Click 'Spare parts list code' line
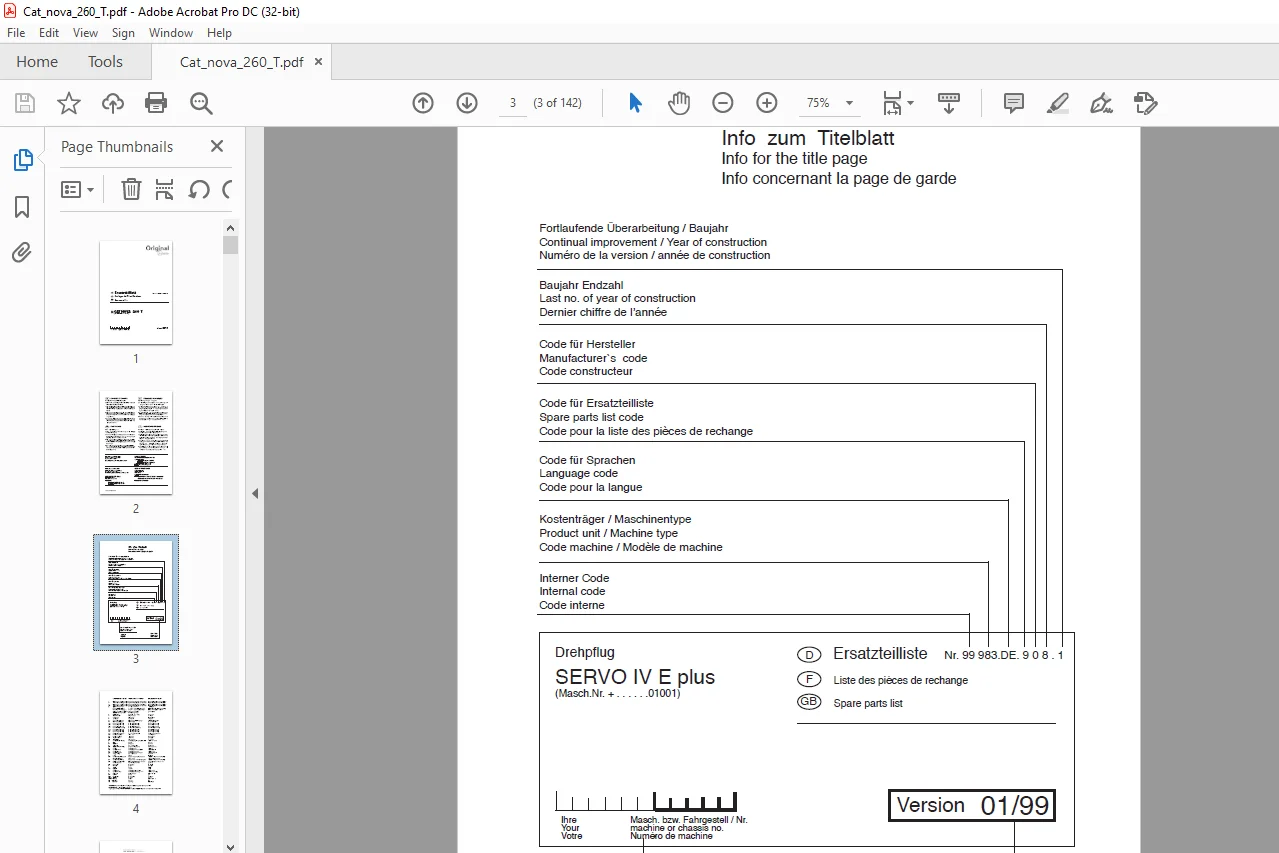 (x=591, y=417)
